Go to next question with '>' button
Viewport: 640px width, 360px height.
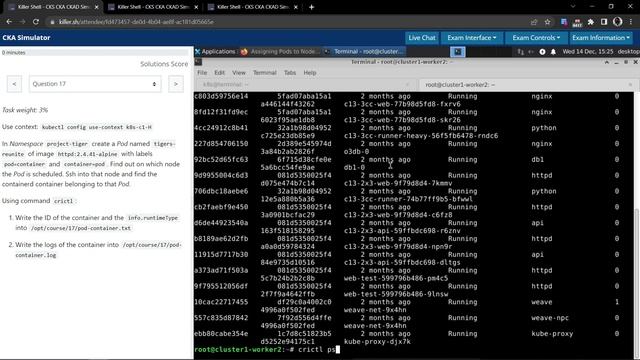pos(176,84)
